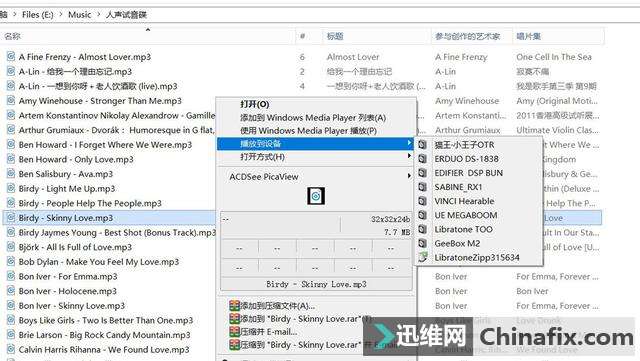Click the speaker icon next to ERDUO DS-1838
Image resolution: width=640 pixels, height=361 pixels.
coord(423,159)
